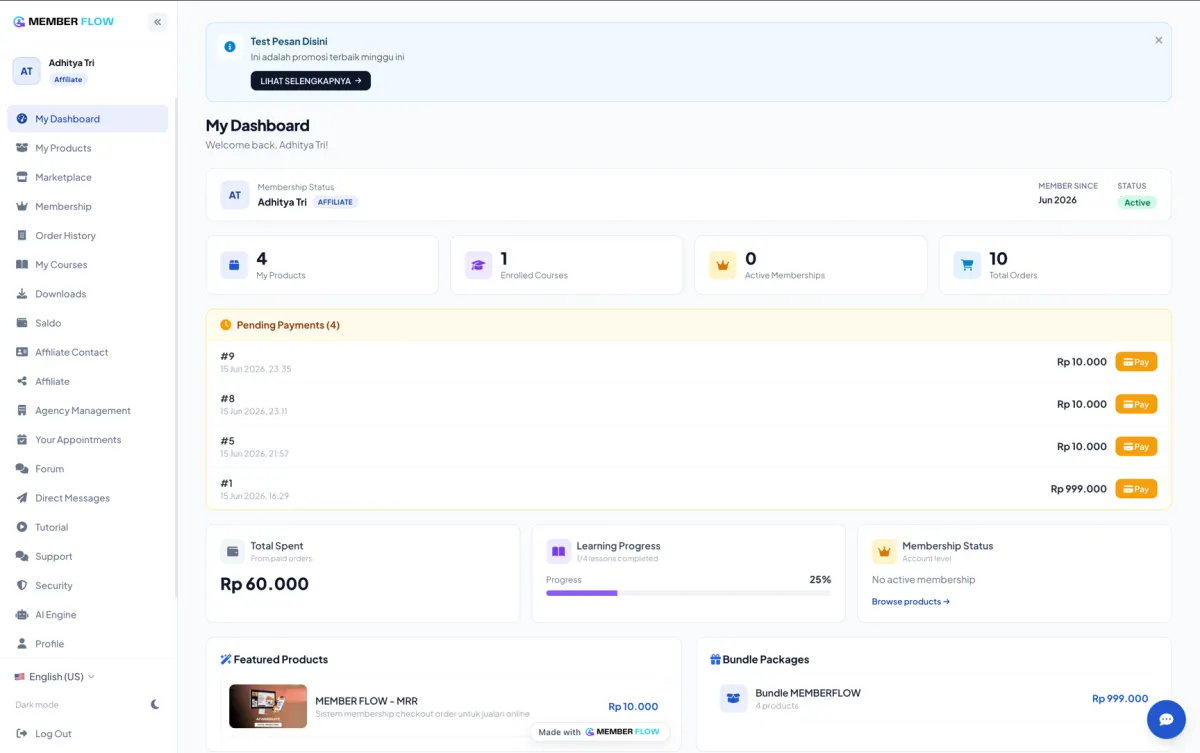Viewport: 1200px width, 753px height.
Task: Click the LIHAT SELENGKAPNYA button
Action: tap(310, 81)
